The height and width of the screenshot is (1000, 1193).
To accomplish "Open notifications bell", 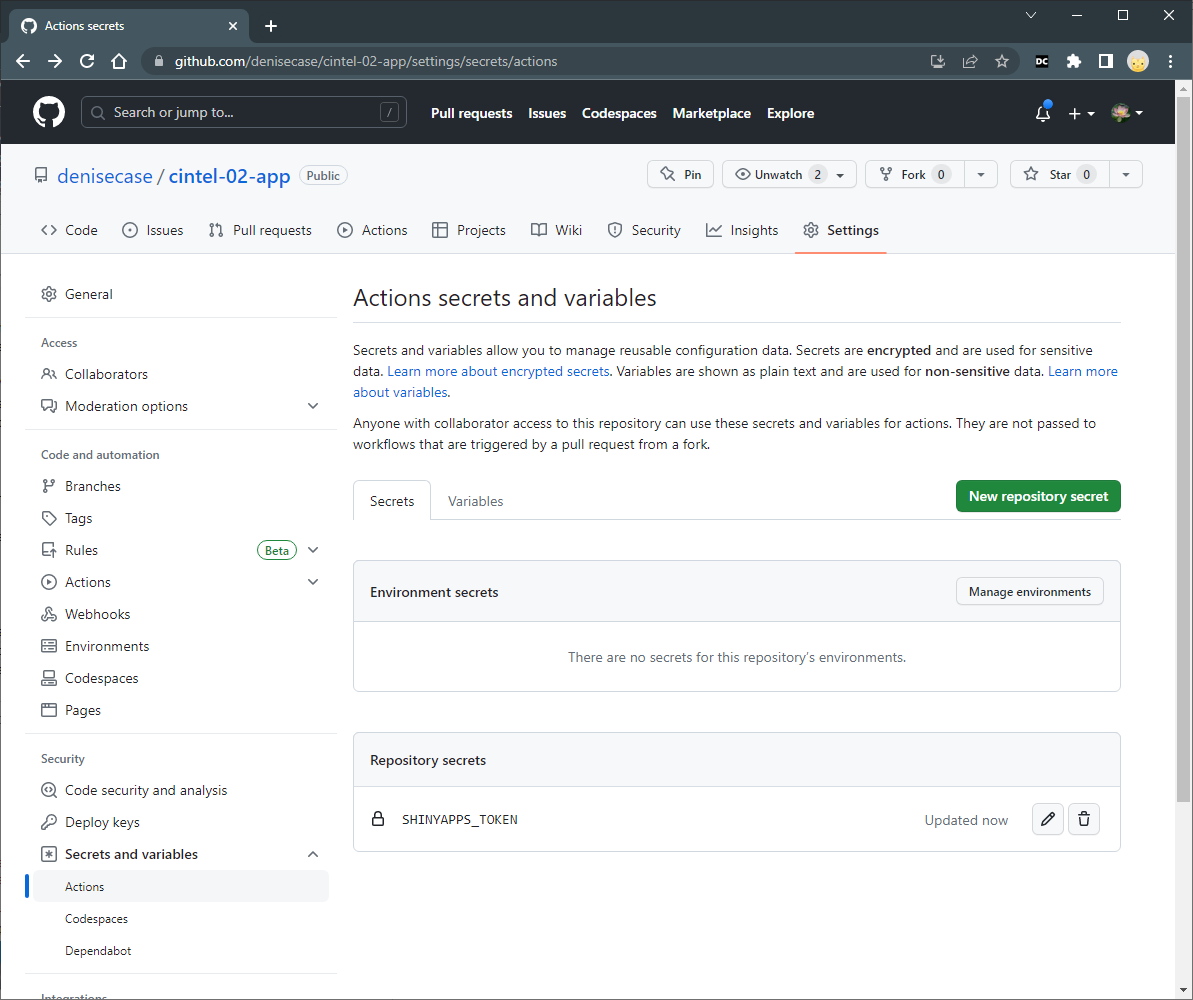I will click(x=1043, y=113).
